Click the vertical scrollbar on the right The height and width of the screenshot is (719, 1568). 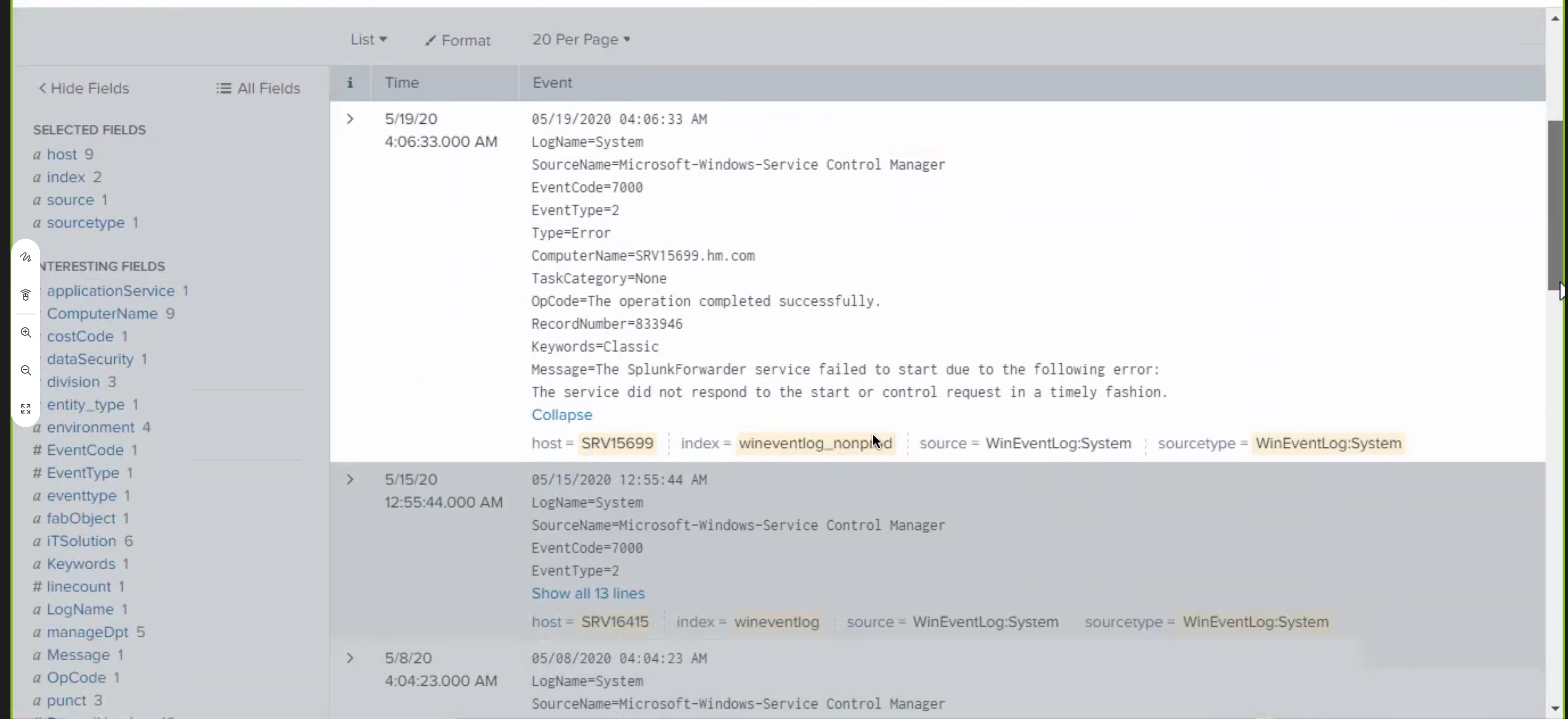[1554, 207]
